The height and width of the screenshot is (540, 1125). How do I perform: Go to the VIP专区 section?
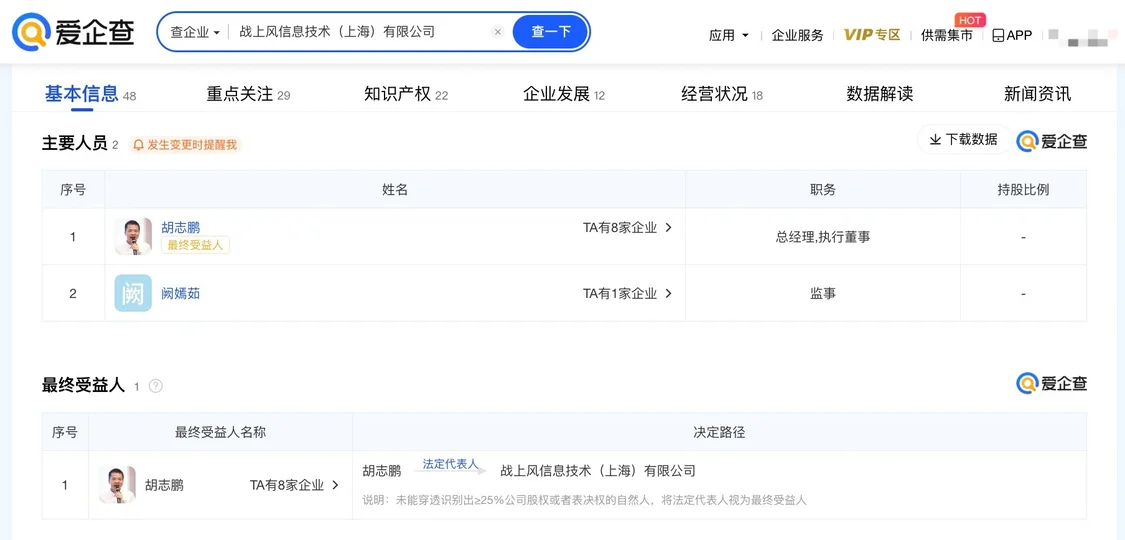tap(872, 35)
